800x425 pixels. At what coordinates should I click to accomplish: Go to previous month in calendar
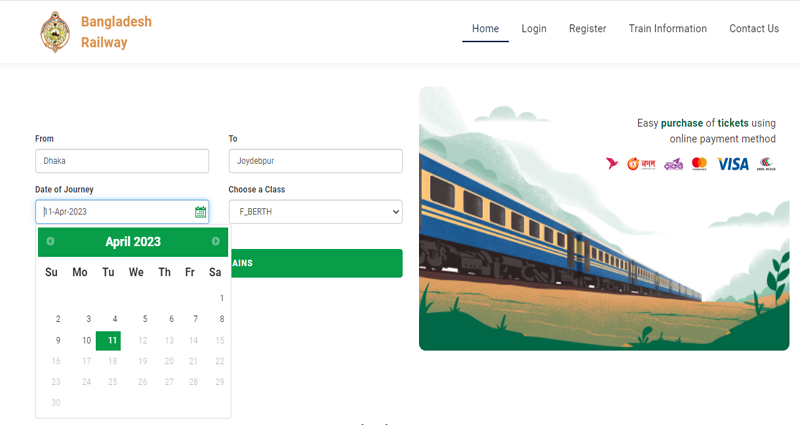coord(51,241)
